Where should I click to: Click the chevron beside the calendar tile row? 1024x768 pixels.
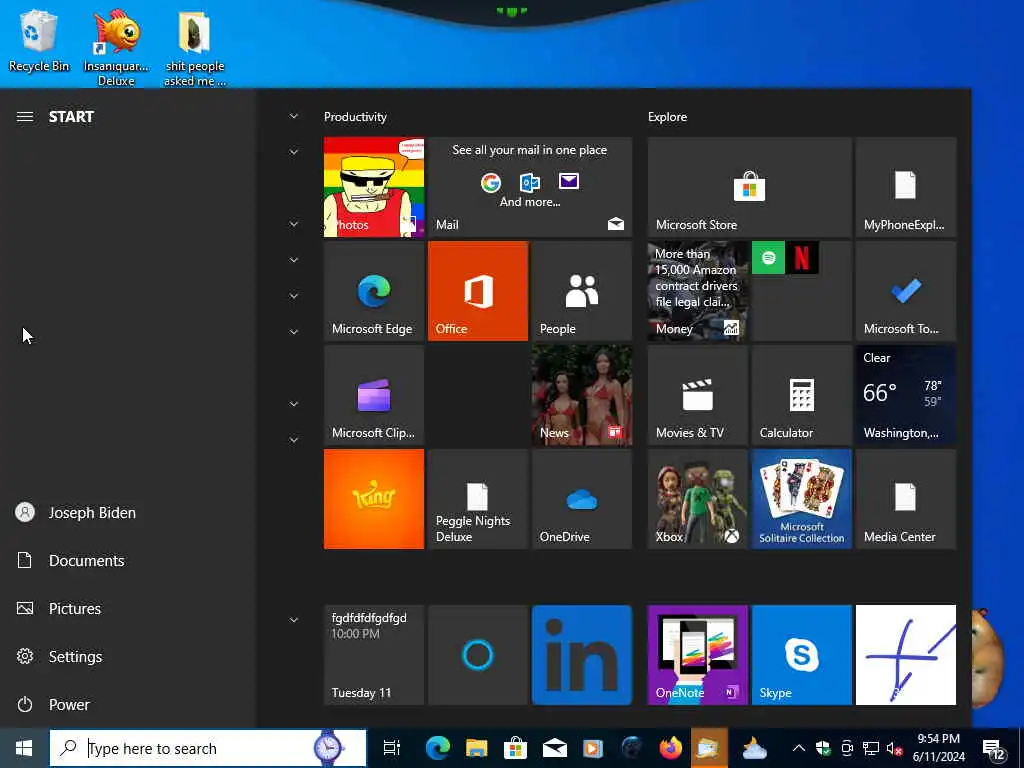[x=294, y=620]
